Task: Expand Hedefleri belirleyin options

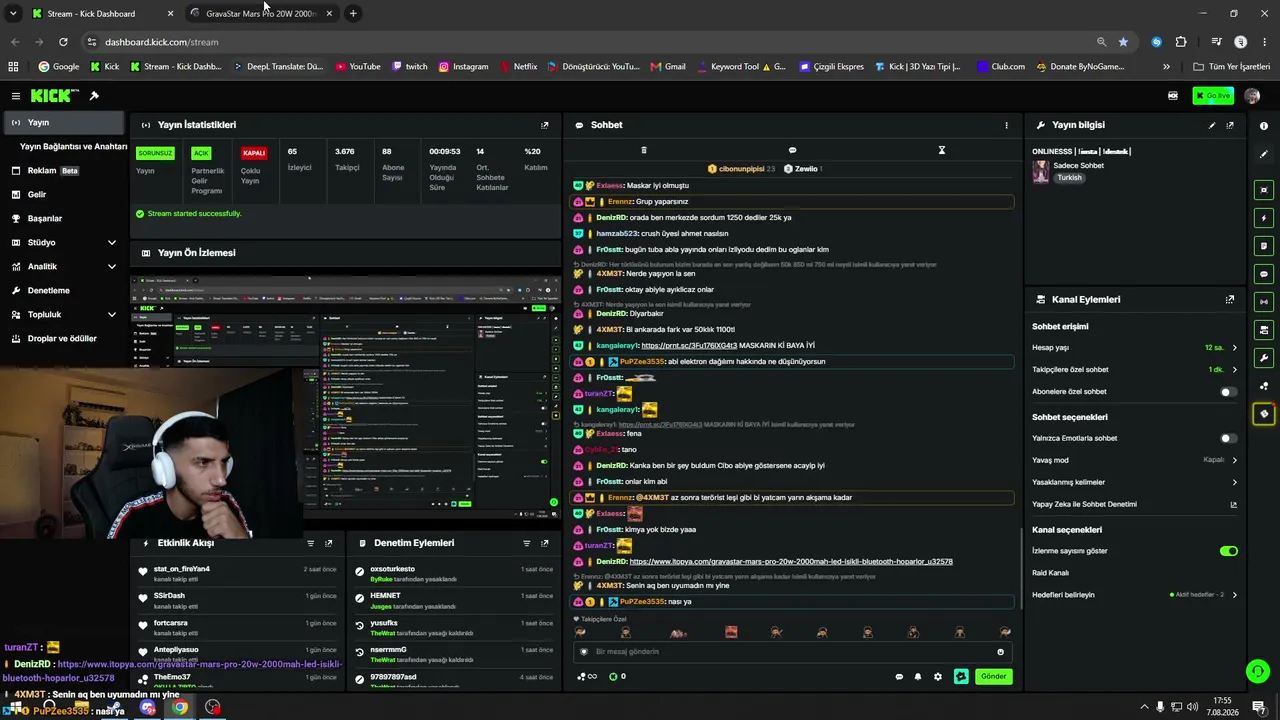Action: [x=1135, y=595]
